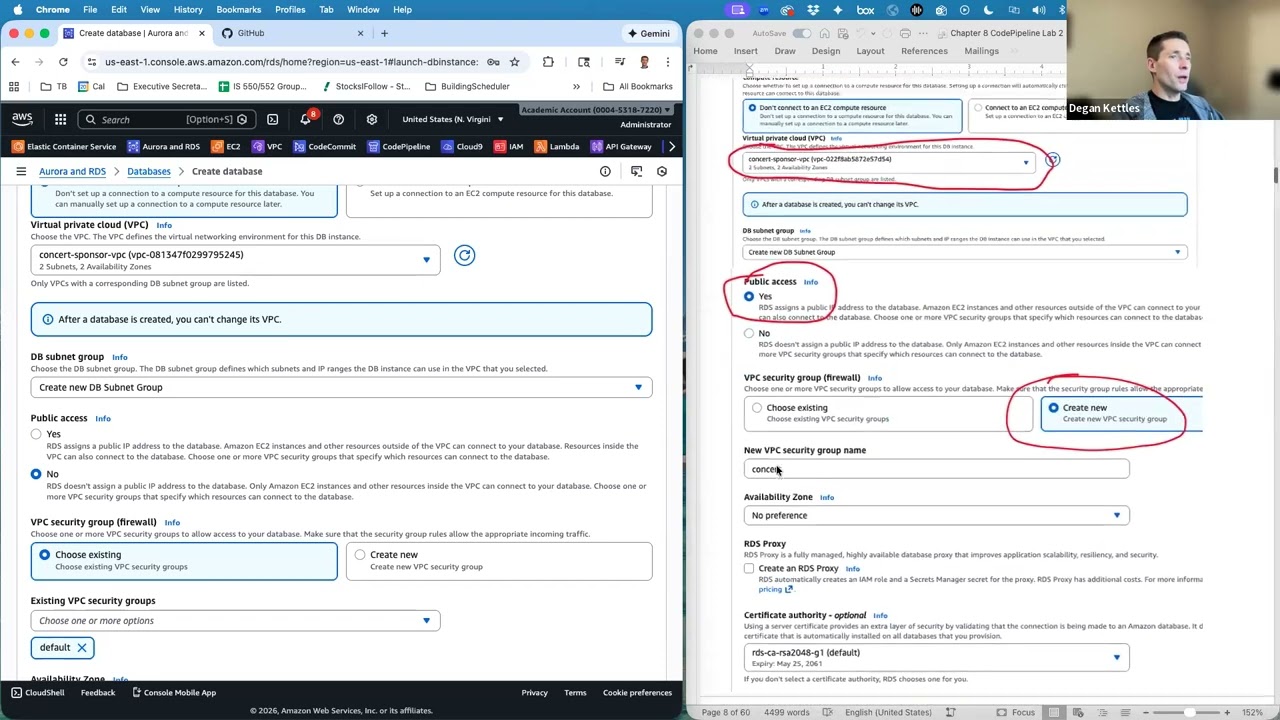
Task: Bookmark this page with the star icon
Action: (514, 61)
